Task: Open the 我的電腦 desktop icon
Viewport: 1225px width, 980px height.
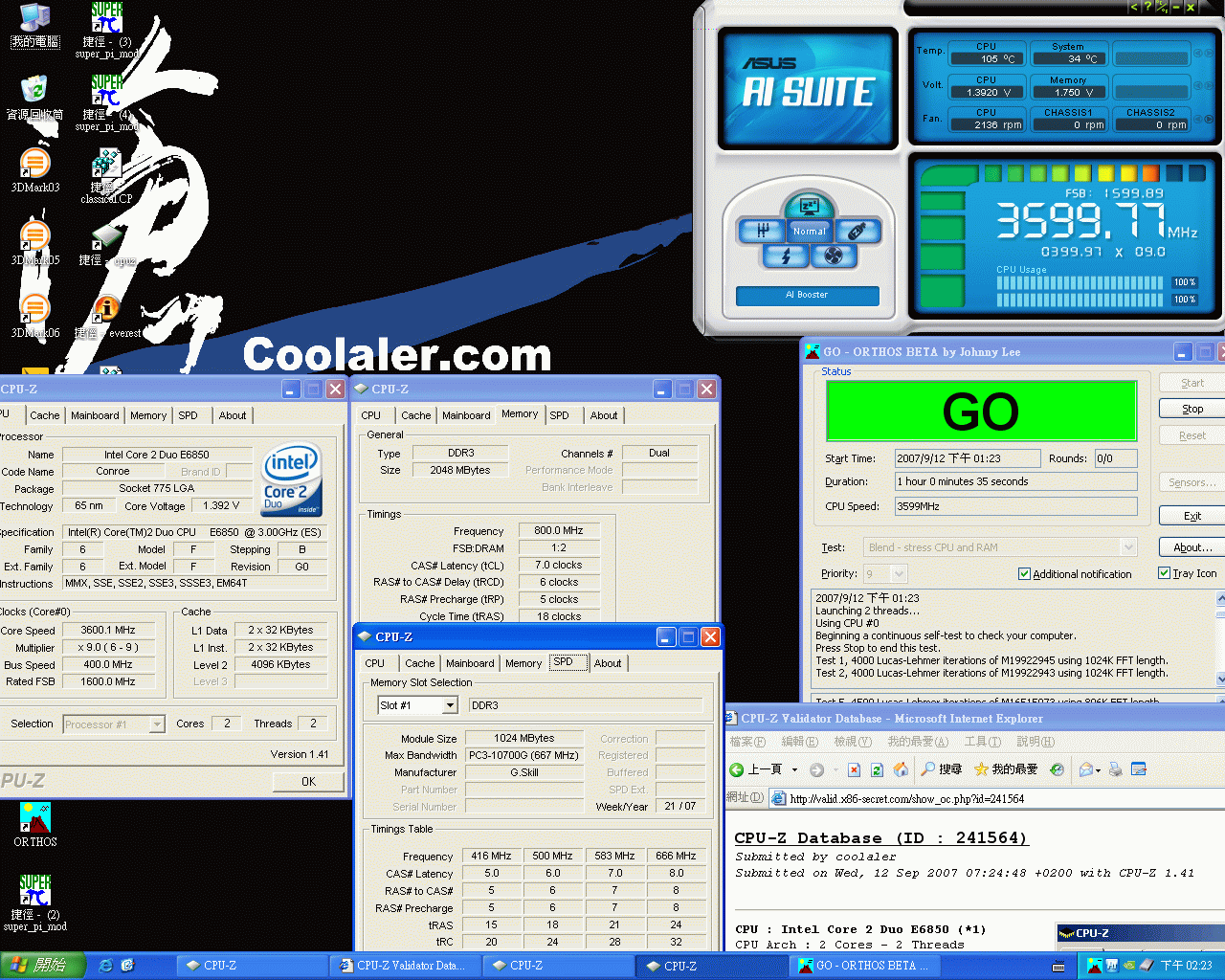Action: coord(35,25)
